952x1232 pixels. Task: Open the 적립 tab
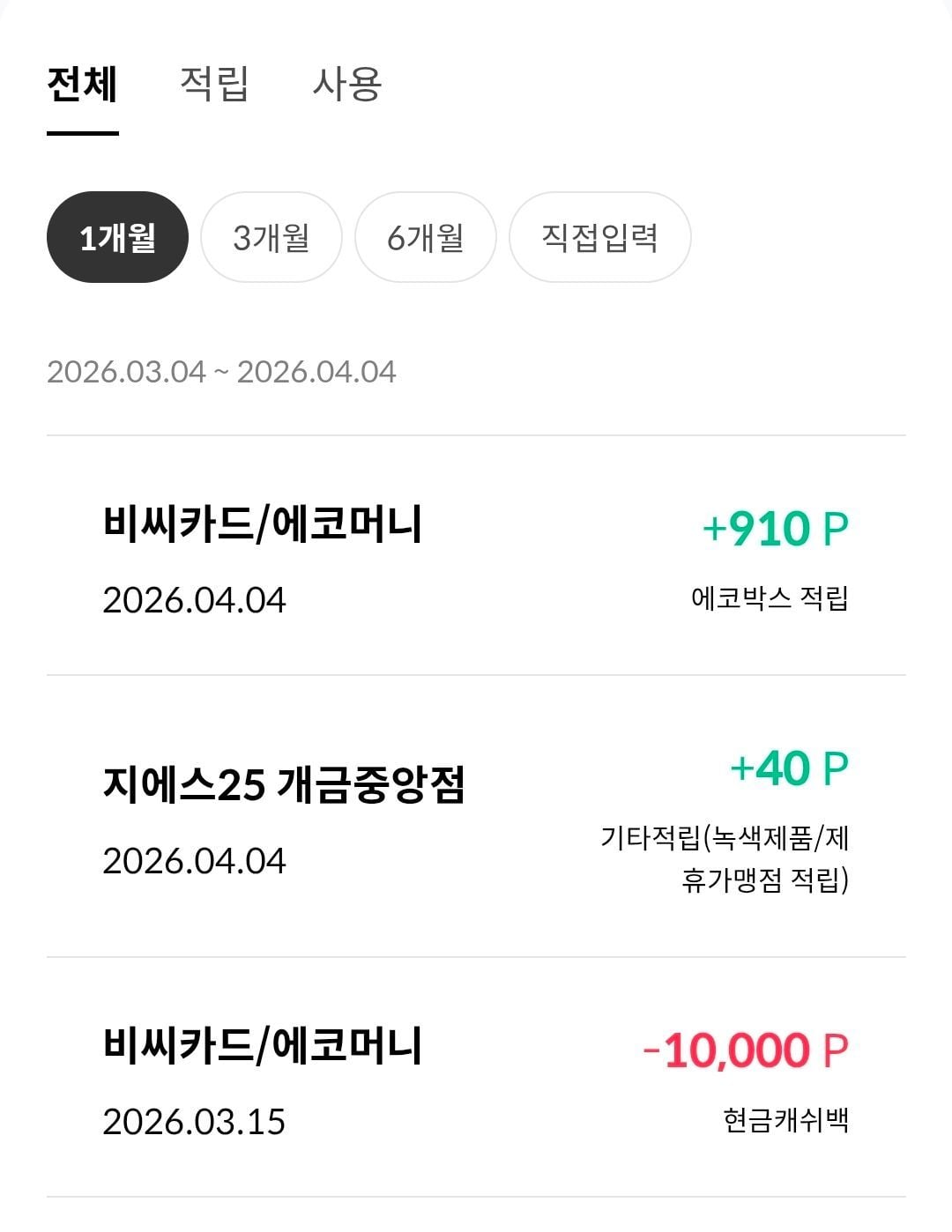(214, 85)
